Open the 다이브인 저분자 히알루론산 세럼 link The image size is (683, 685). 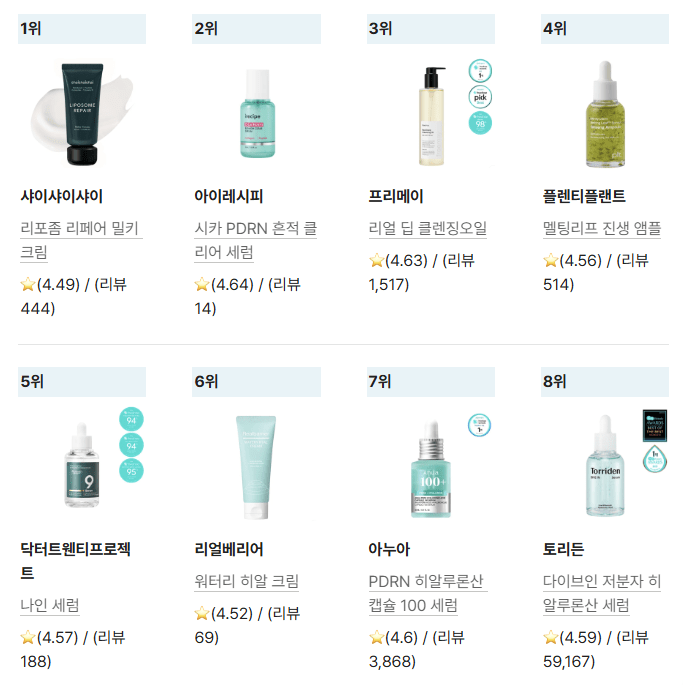[x=601, y=593]
